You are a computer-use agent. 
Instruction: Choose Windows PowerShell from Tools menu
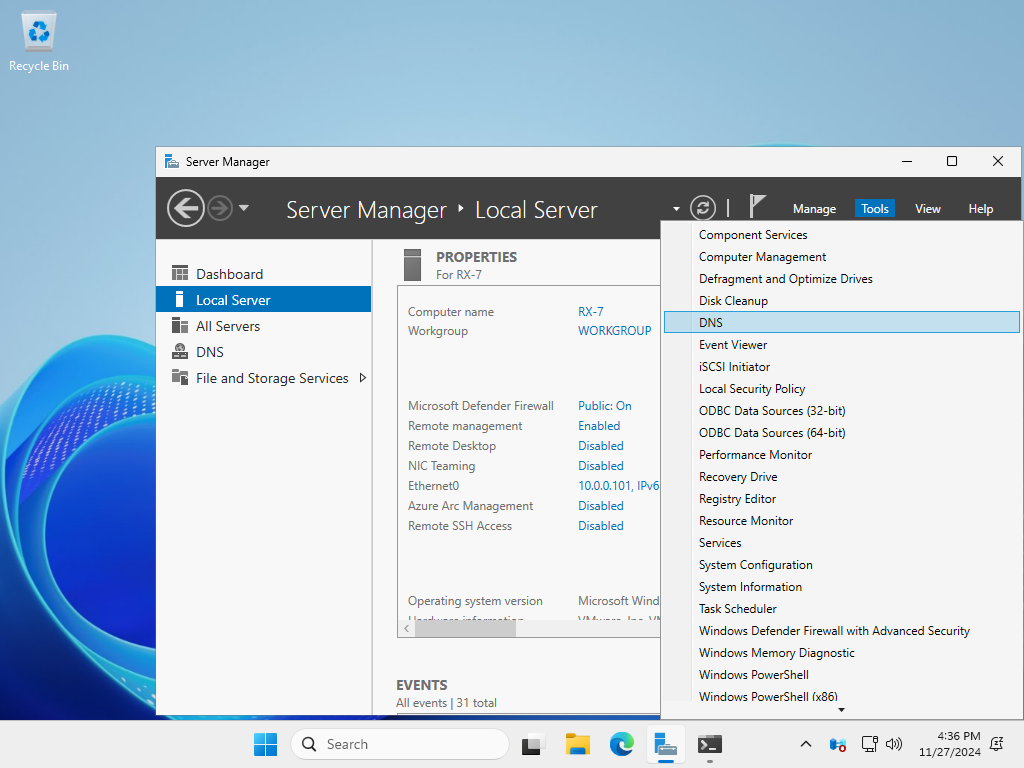click(841, 675)
